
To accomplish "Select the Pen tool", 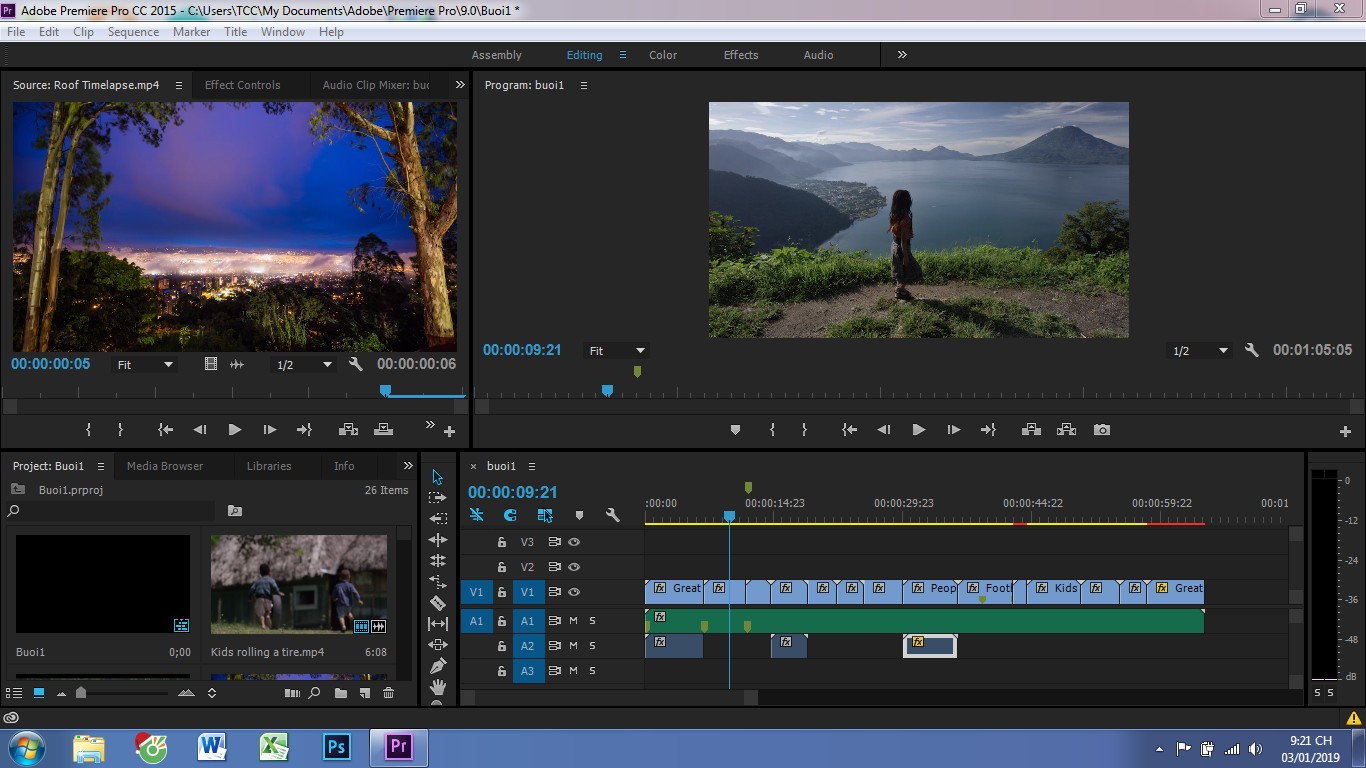I will tap(437, 666).
